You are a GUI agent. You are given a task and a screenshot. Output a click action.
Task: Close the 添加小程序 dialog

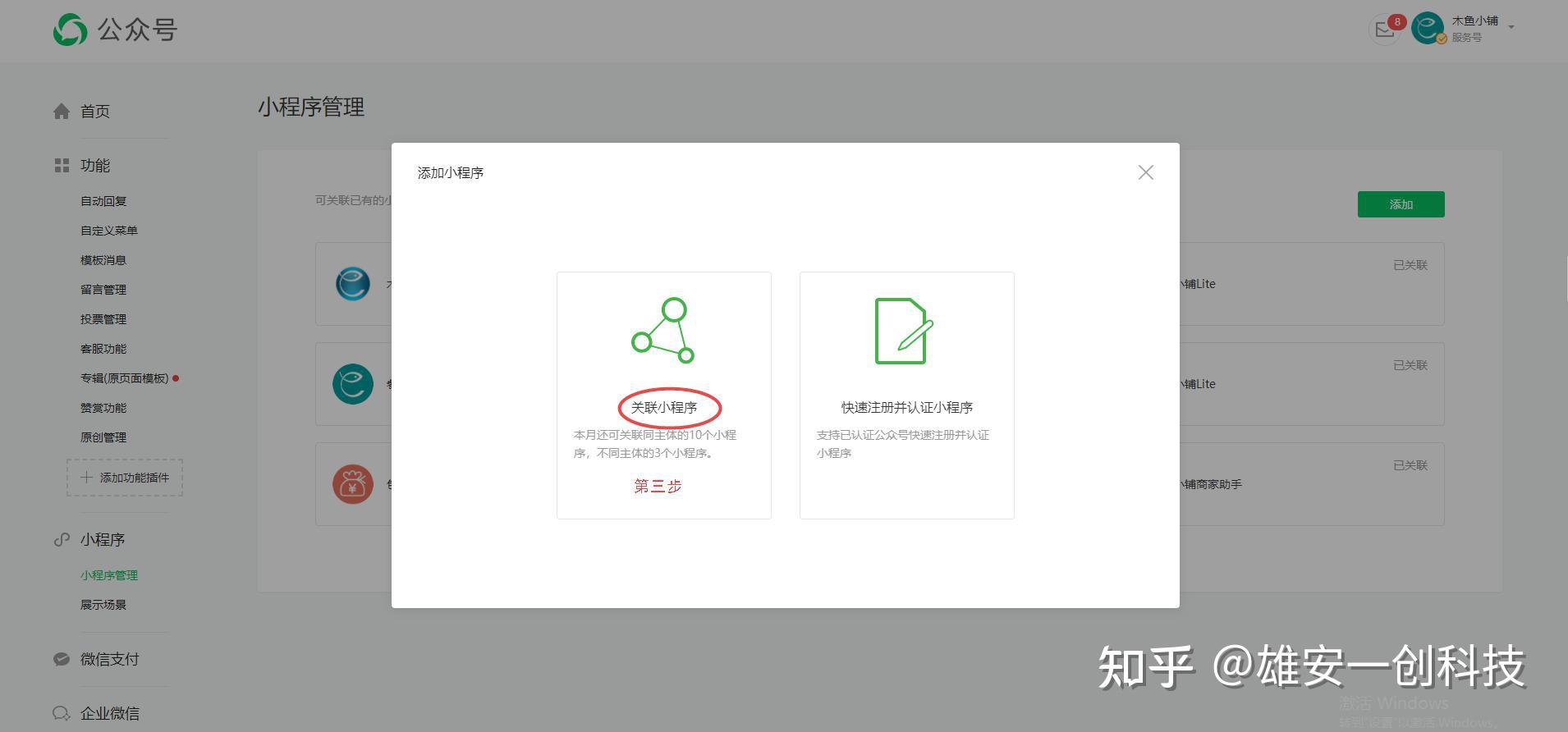[1146, 172]
